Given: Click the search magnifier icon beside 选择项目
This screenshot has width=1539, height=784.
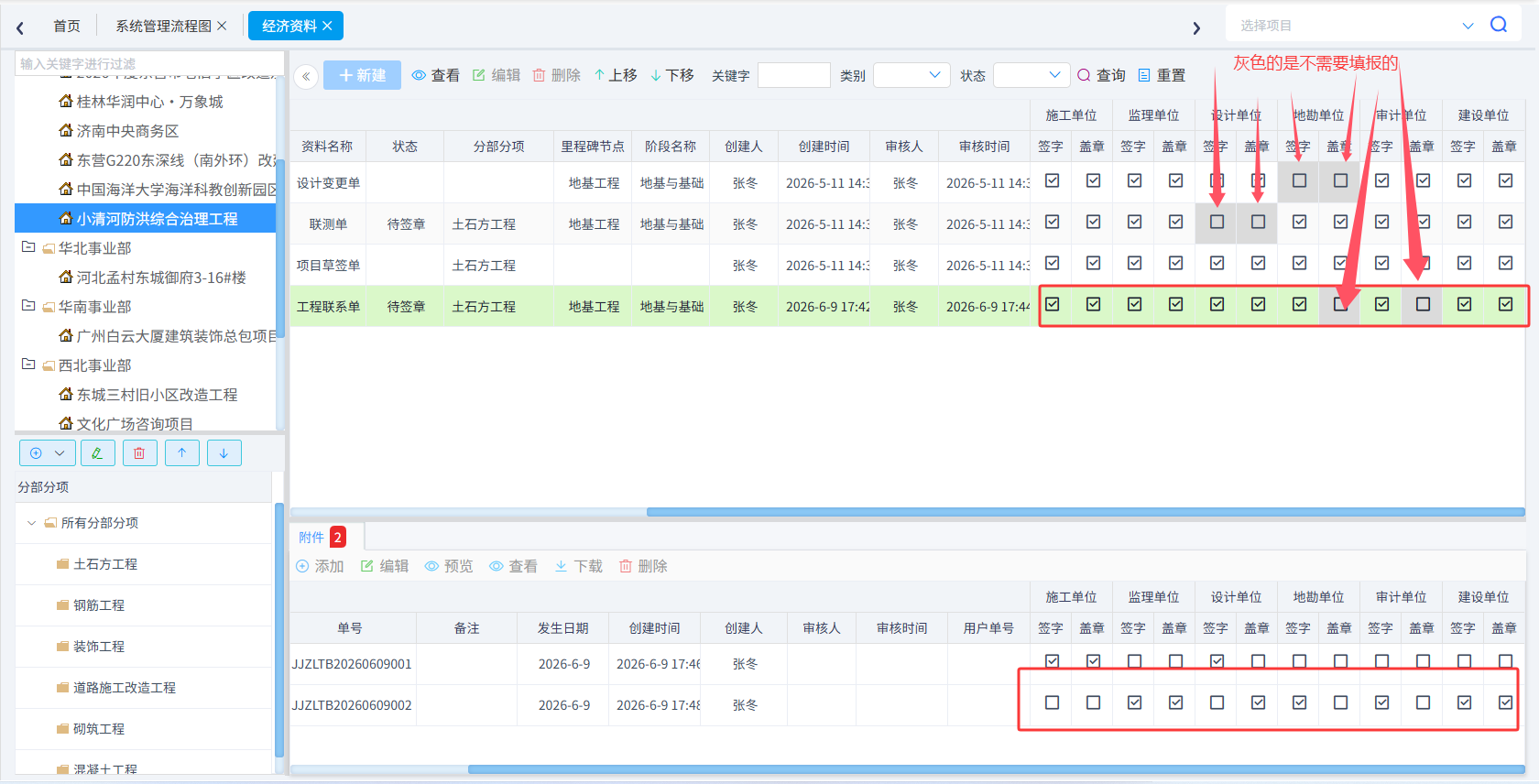Looking at the screenshot, I should (x=1499, y=25).
